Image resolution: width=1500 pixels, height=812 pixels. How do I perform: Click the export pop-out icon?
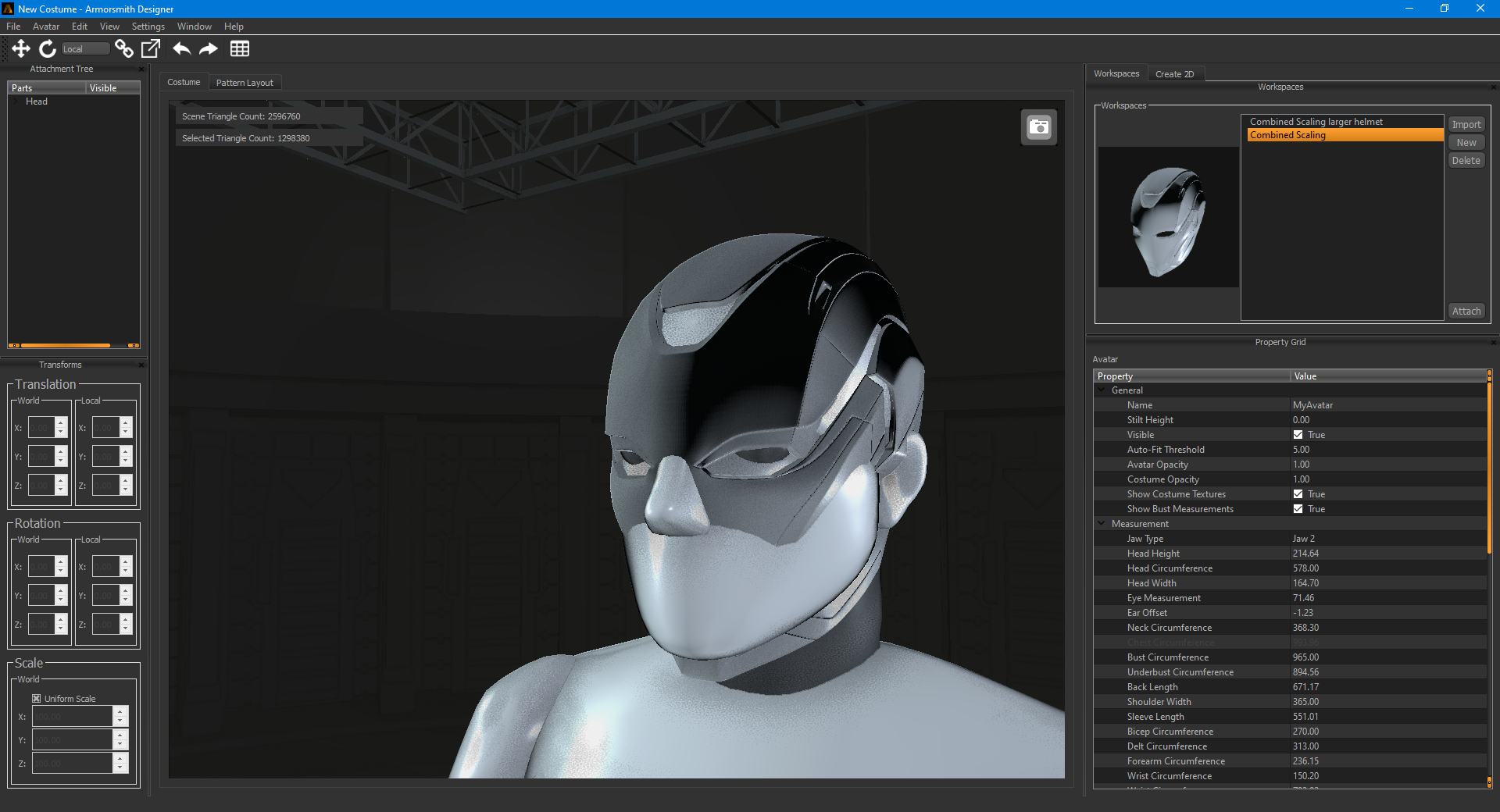point(151,48)
